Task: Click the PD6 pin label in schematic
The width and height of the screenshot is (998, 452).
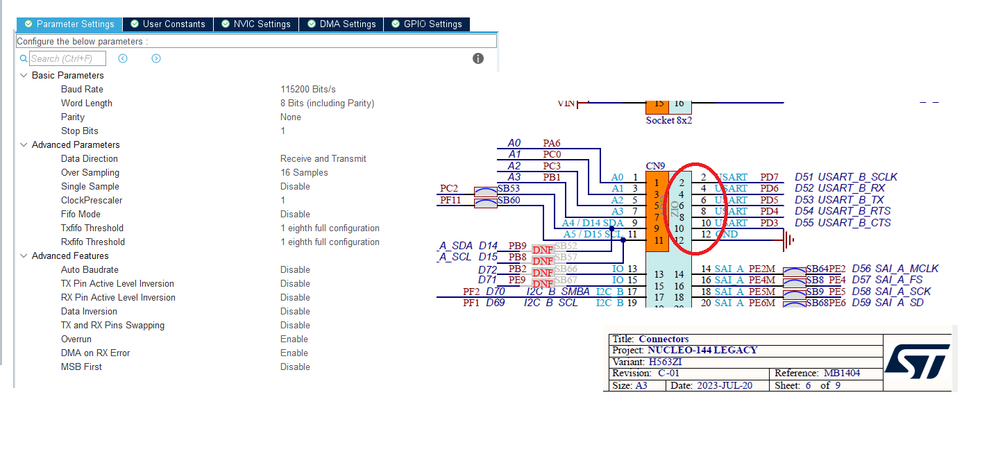Action: 769,188
